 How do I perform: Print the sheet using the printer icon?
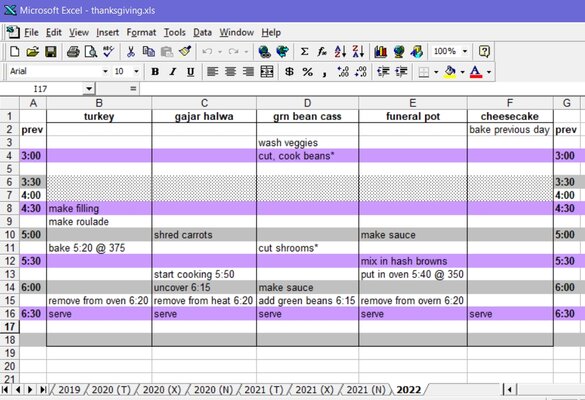[73, 51]
